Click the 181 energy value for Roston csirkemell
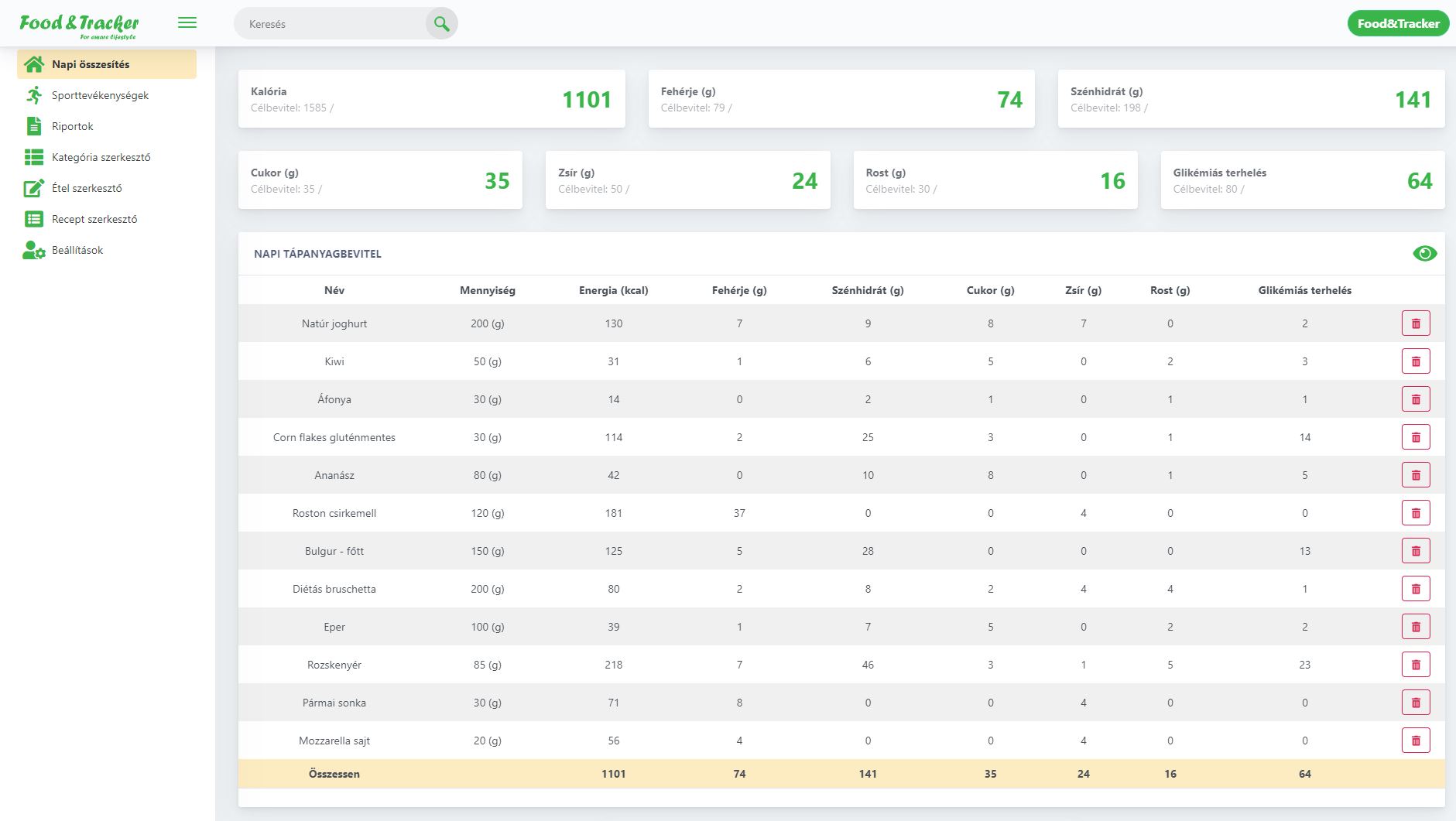This screenshot has height=821, width=1456. 614,513
